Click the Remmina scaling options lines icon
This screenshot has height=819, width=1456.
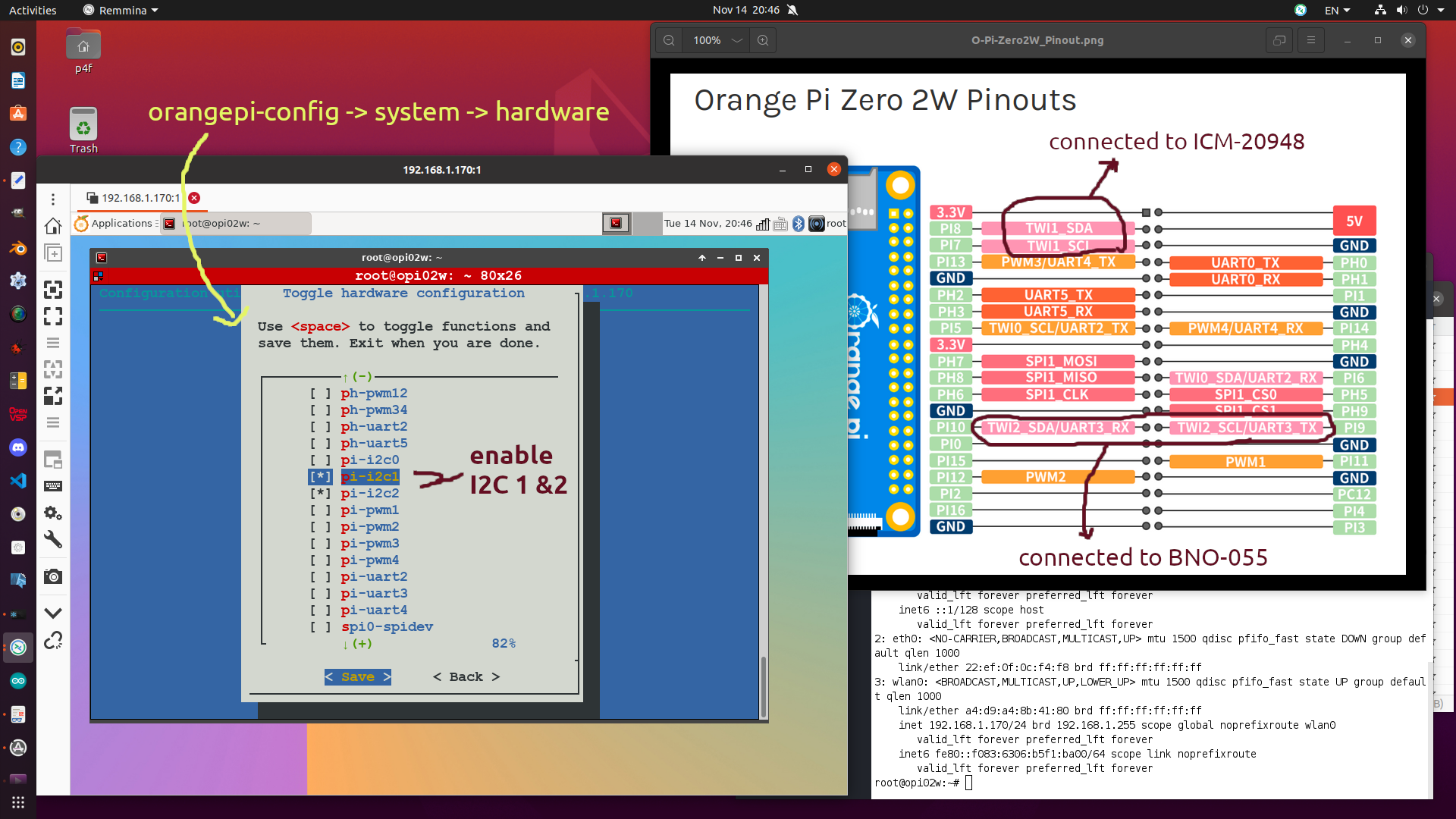(53, 422)
